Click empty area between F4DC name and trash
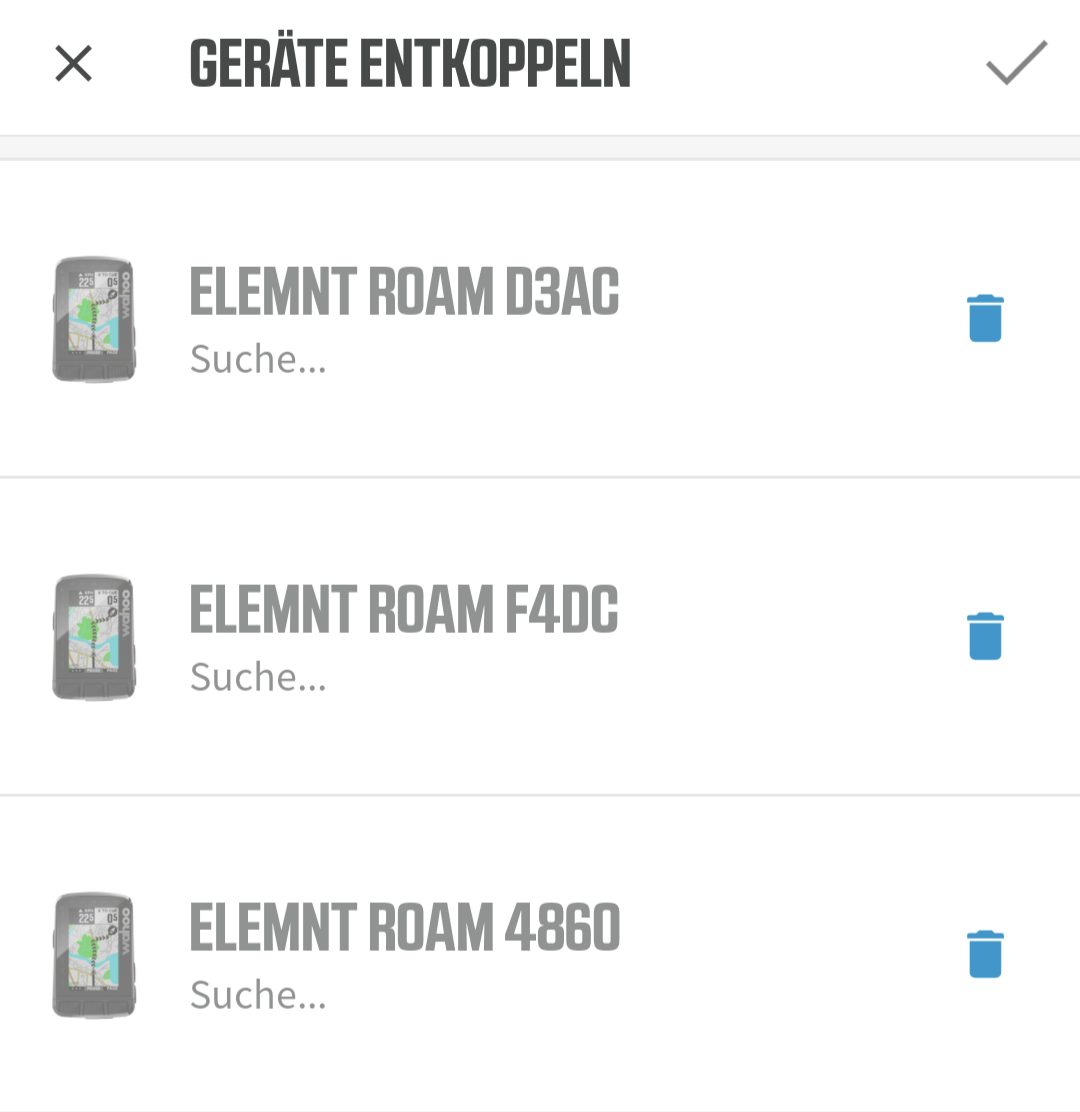The width and height of the screenshot is (1080, 1112). (790, 636)
